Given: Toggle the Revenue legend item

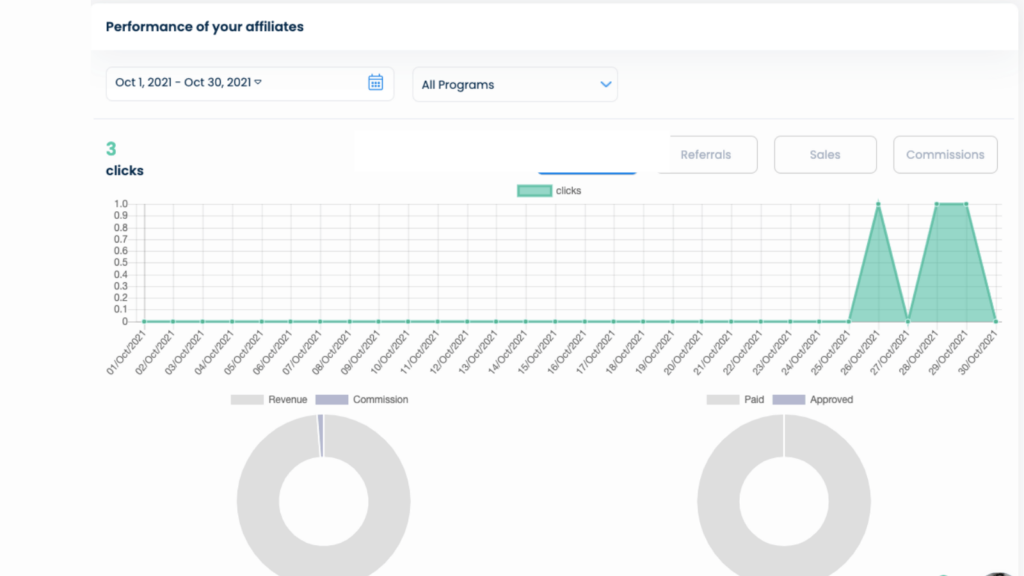Looking at the screenshot, I should (268, 400).
